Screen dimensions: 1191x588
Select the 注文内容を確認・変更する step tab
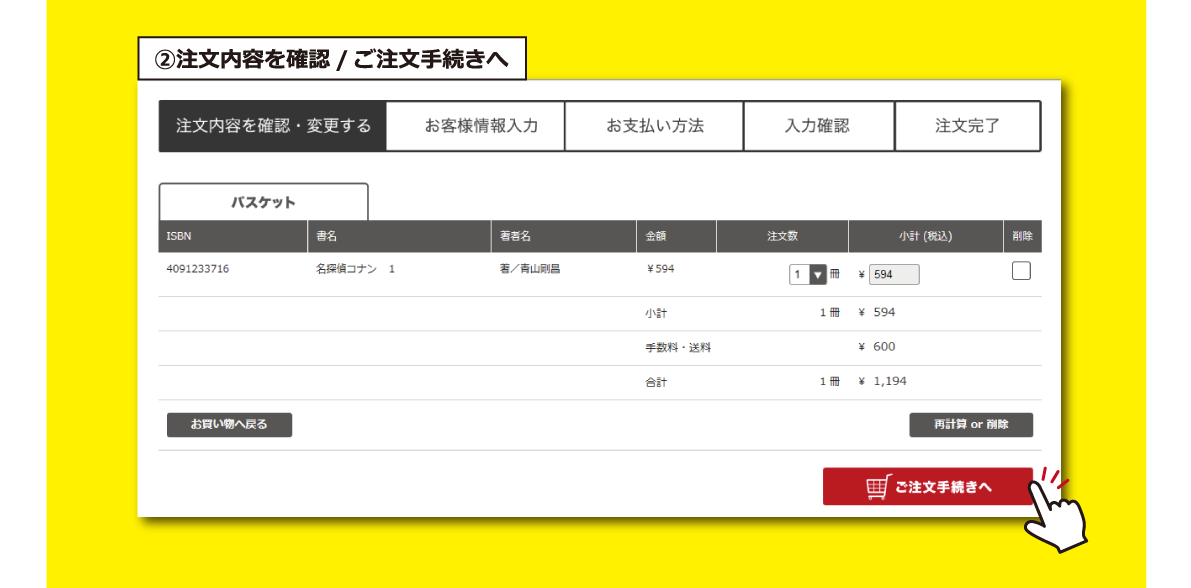click(x=273, y=126)
